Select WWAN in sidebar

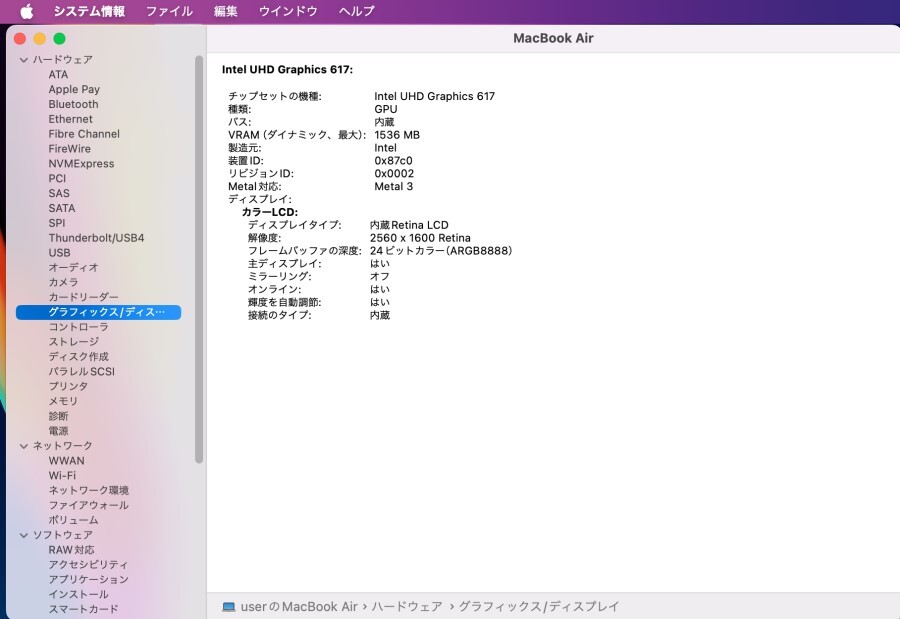pos(67,461)
